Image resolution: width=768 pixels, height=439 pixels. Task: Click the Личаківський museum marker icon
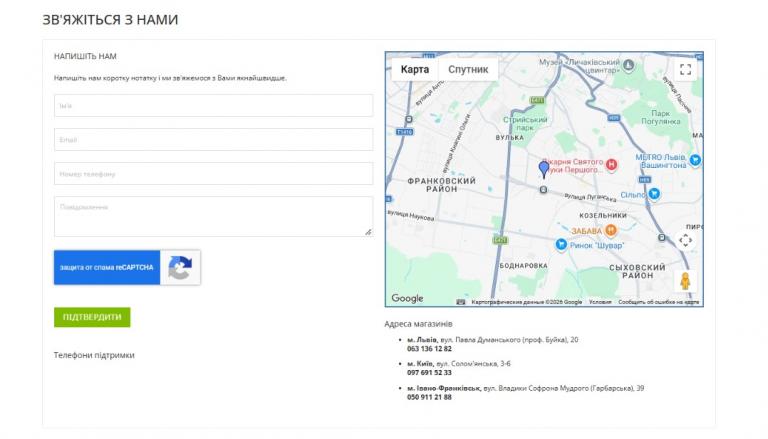[x=628, y=65]
